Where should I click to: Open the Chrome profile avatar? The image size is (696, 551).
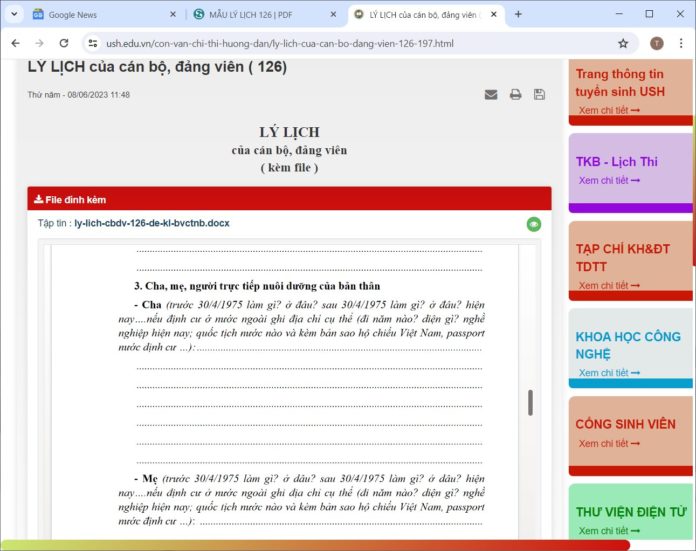tap(656, 44)
